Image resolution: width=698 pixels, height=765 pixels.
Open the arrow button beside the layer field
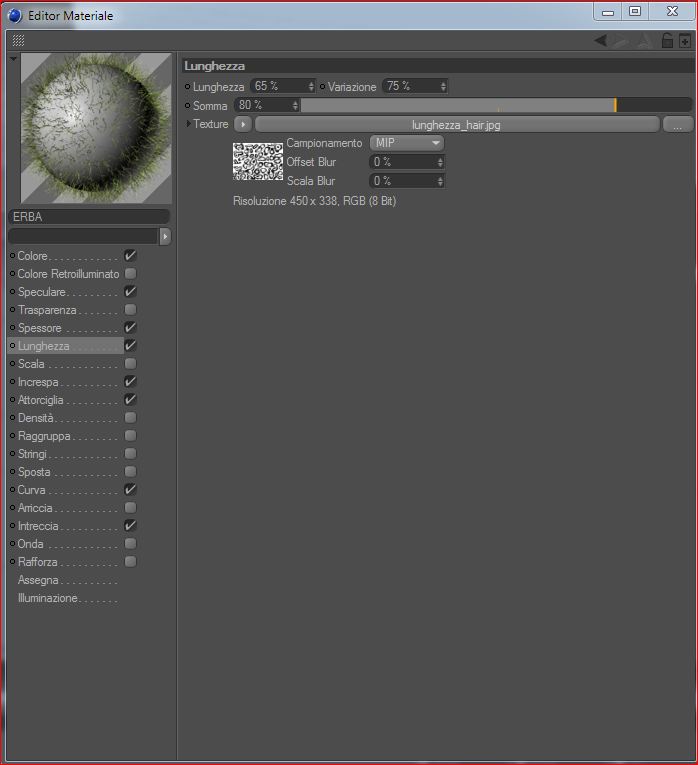coord(165,237)
